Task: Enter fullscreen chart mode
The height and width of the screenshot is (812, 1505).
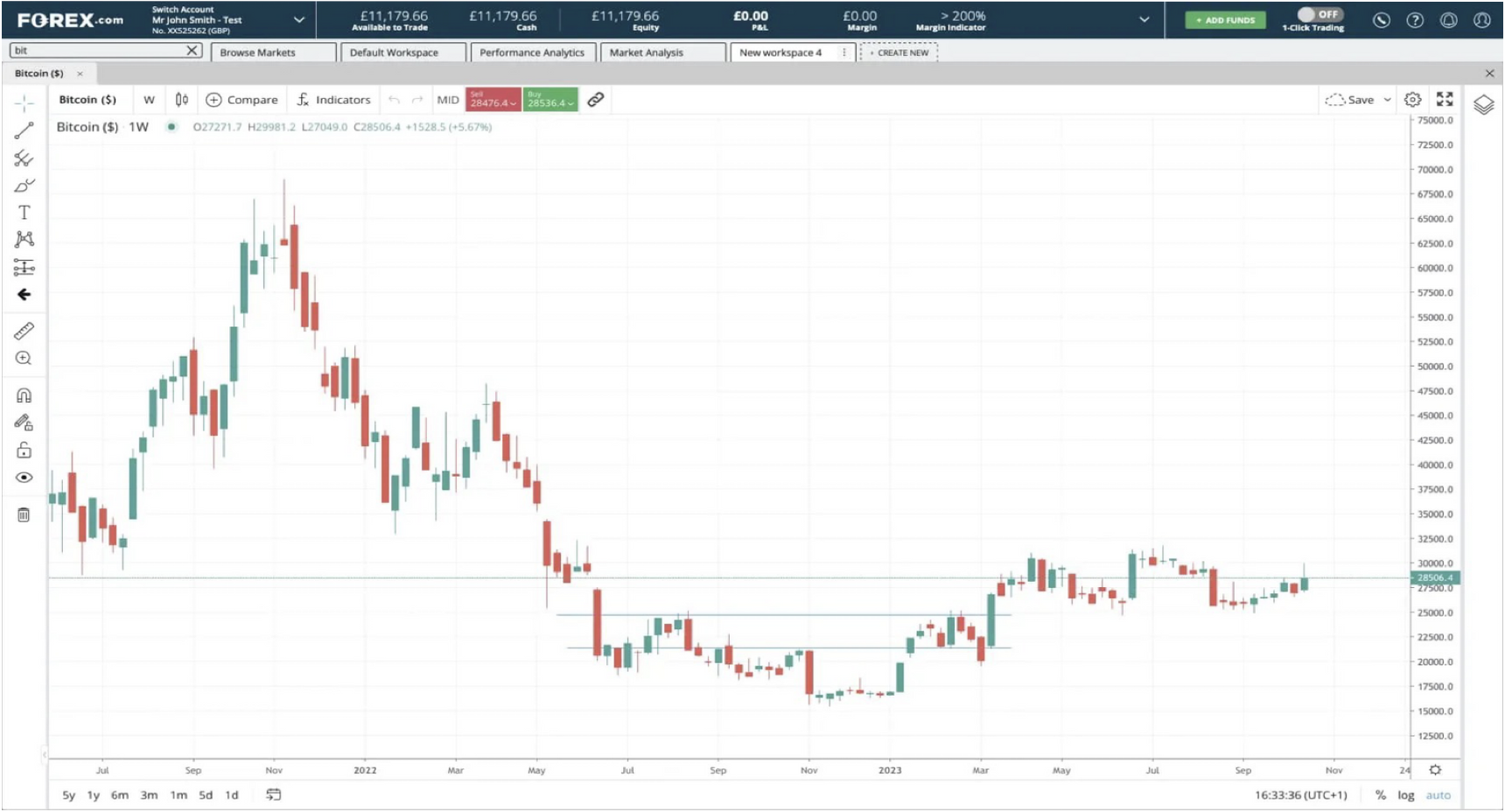Action: click(1445, 100)
